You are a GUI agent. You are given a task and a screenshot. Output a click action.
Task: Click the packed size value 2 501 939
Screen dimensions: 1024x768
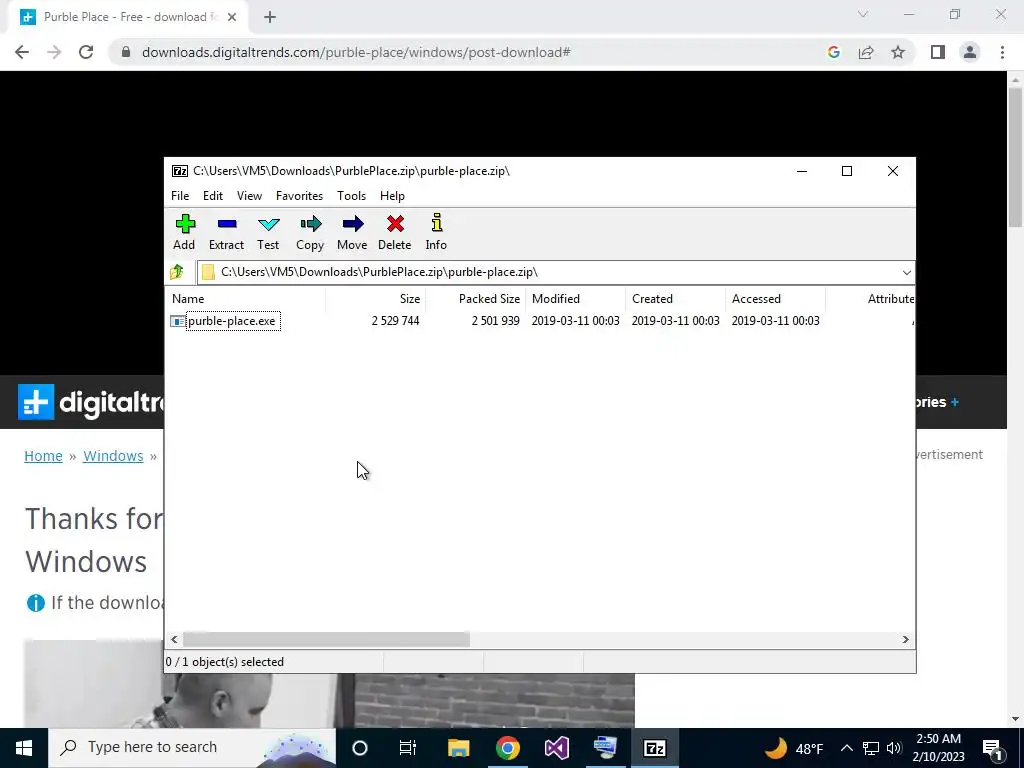[x=495, y=321]
